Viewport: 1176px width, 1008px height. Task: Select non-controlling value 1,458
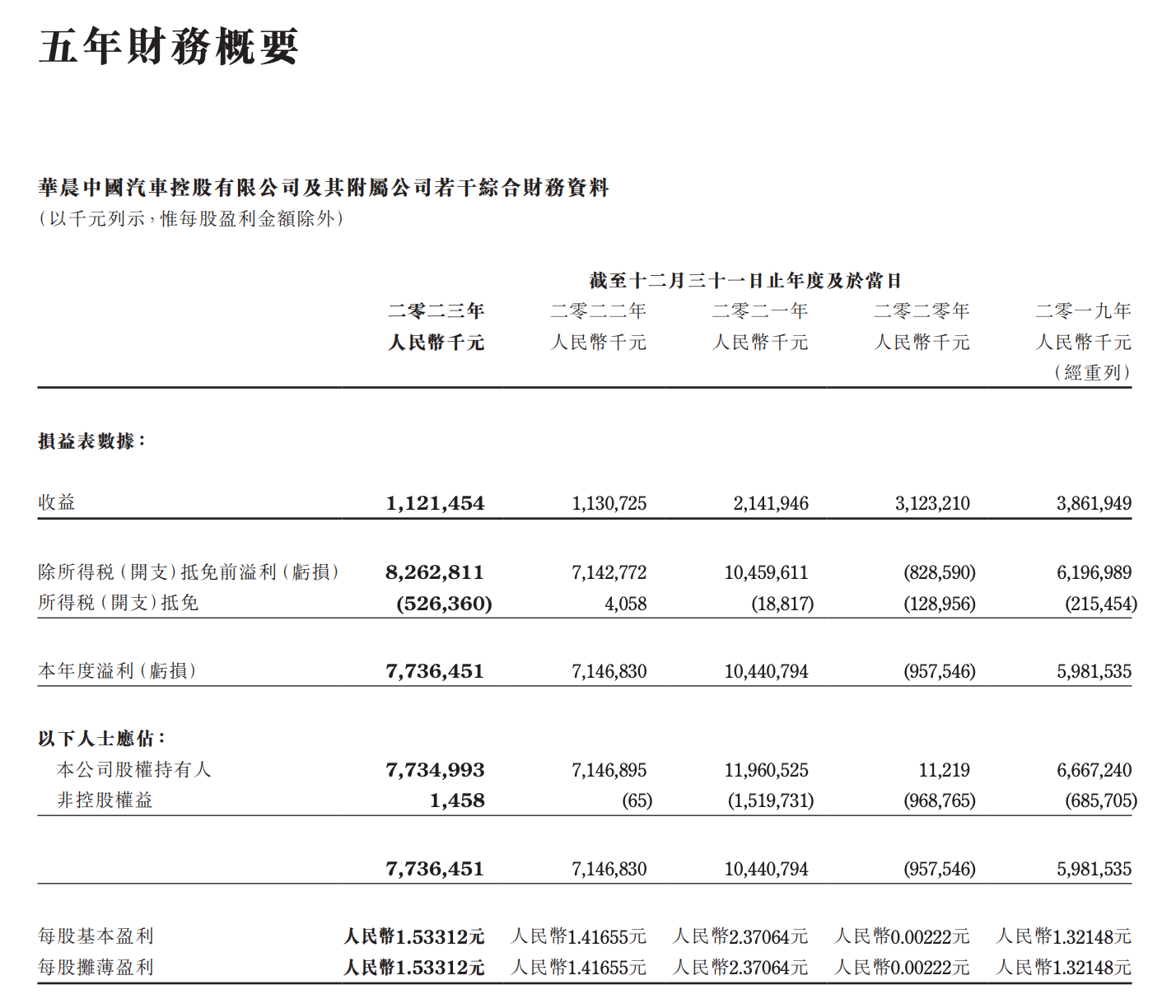(457, 800)
